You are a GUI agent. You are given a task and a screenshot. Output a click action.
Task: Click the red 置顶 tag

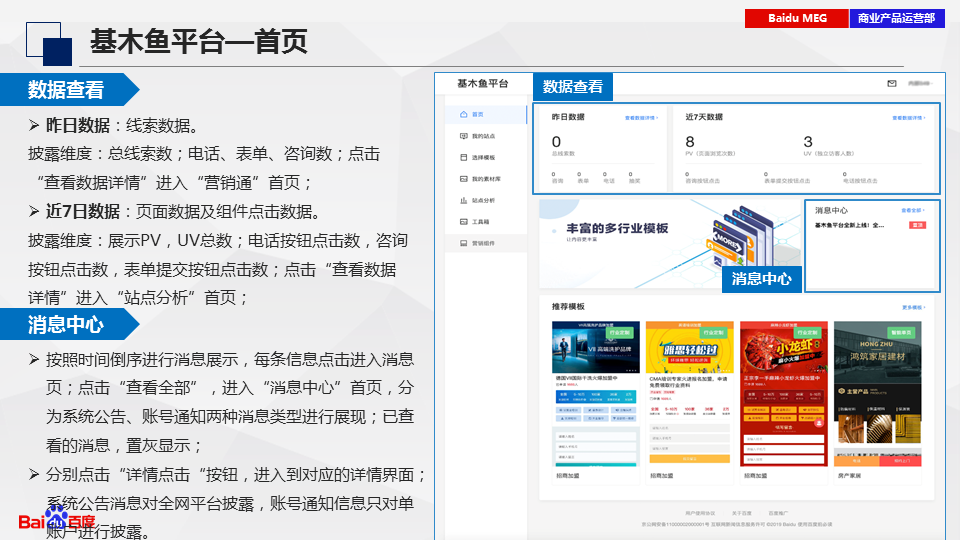point(917,225)
